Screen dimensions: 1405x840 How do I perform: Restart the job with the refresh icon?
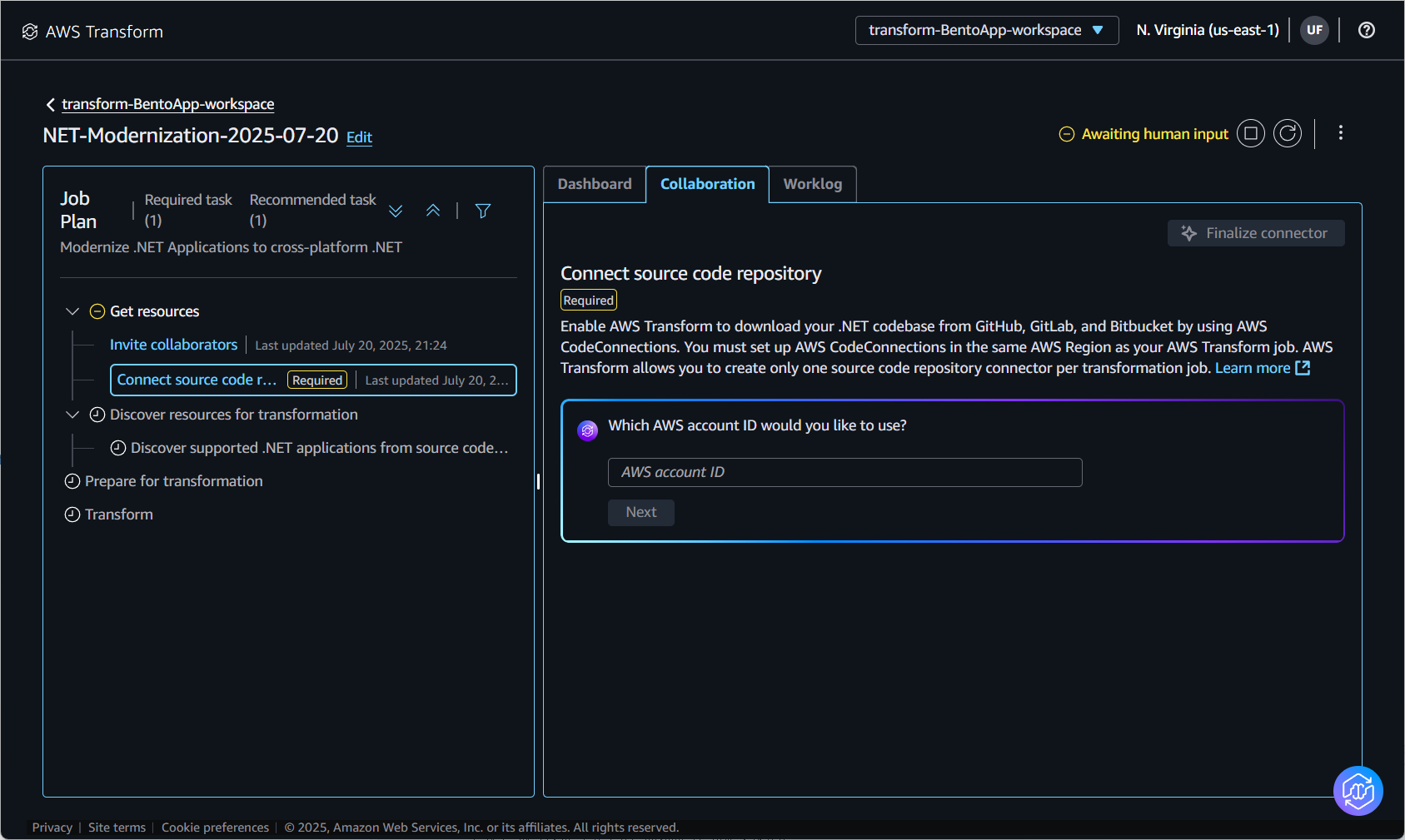(1288, 133)
